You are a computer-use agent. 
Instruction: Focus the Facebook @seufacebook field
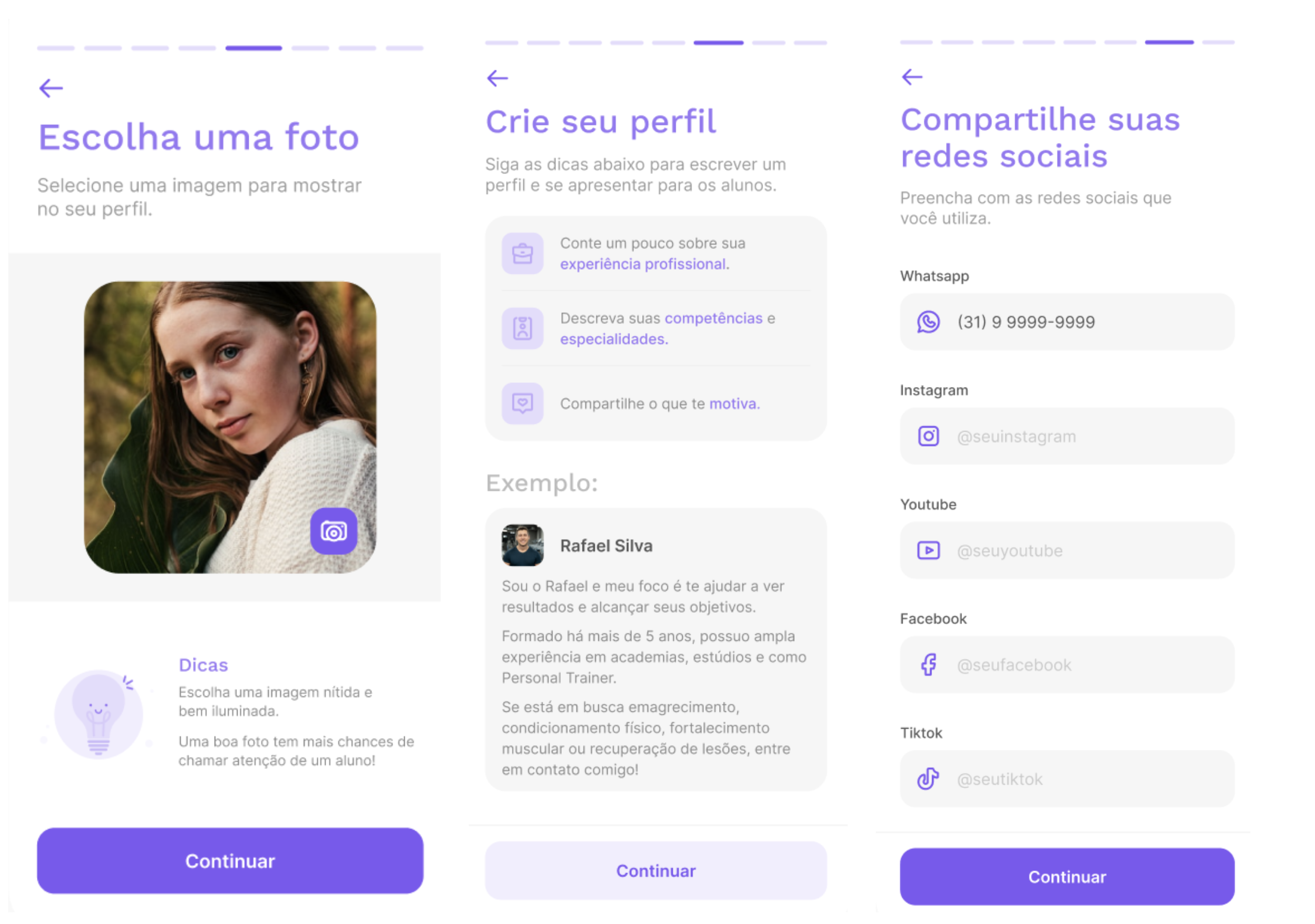coord(1067,665)
